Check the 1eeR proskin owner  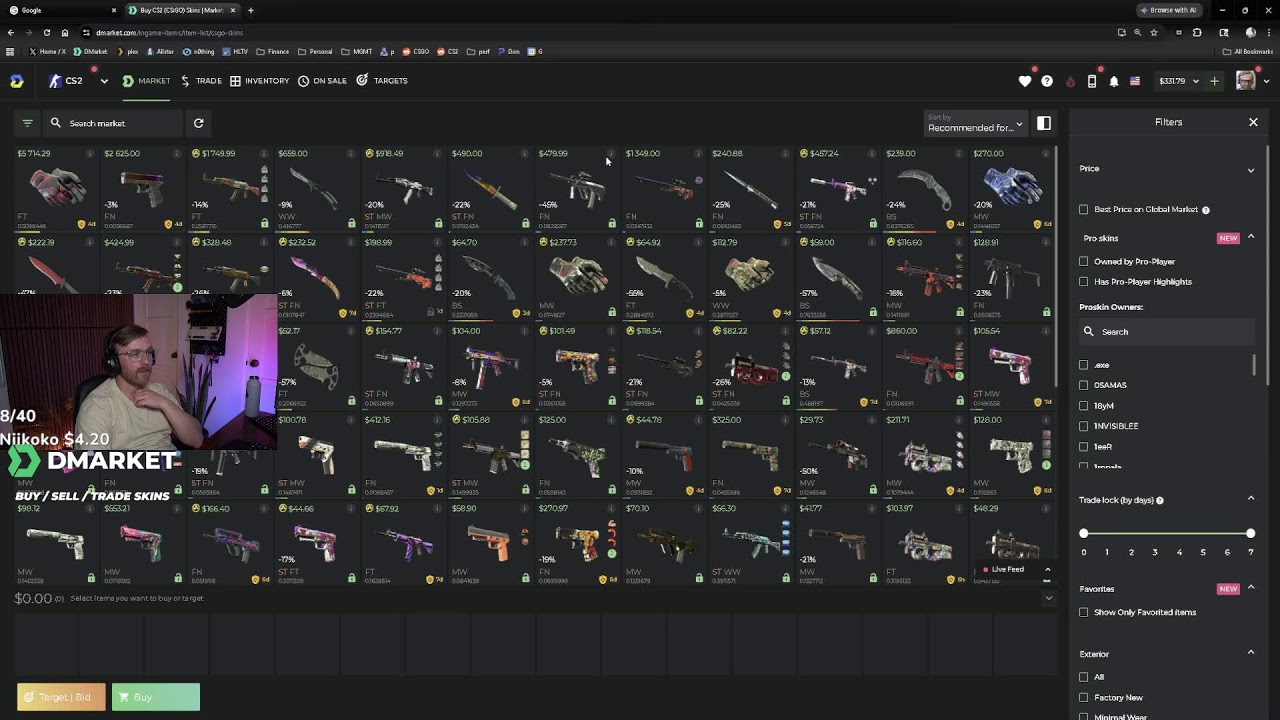tap(1084, 447)
